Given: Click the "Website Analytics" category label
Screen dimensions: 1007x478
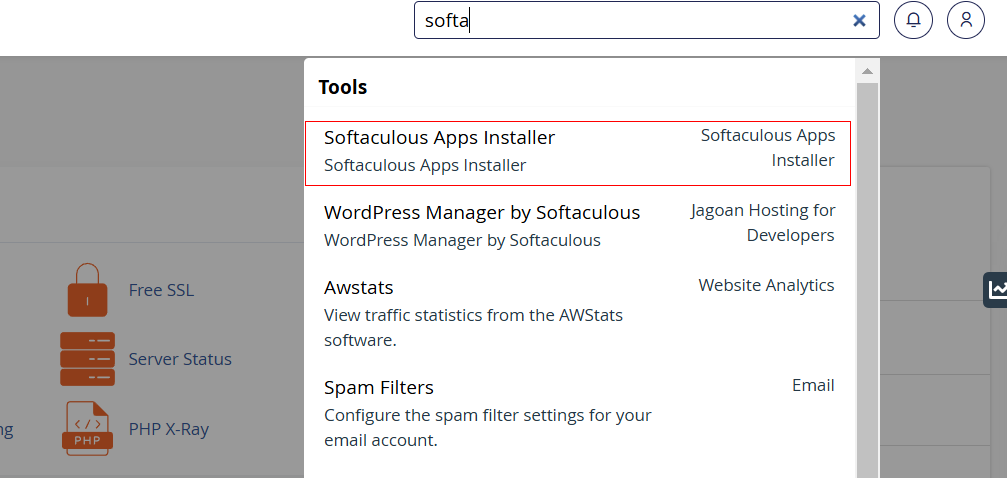Looking at the screenshot, I should (766, 285).
